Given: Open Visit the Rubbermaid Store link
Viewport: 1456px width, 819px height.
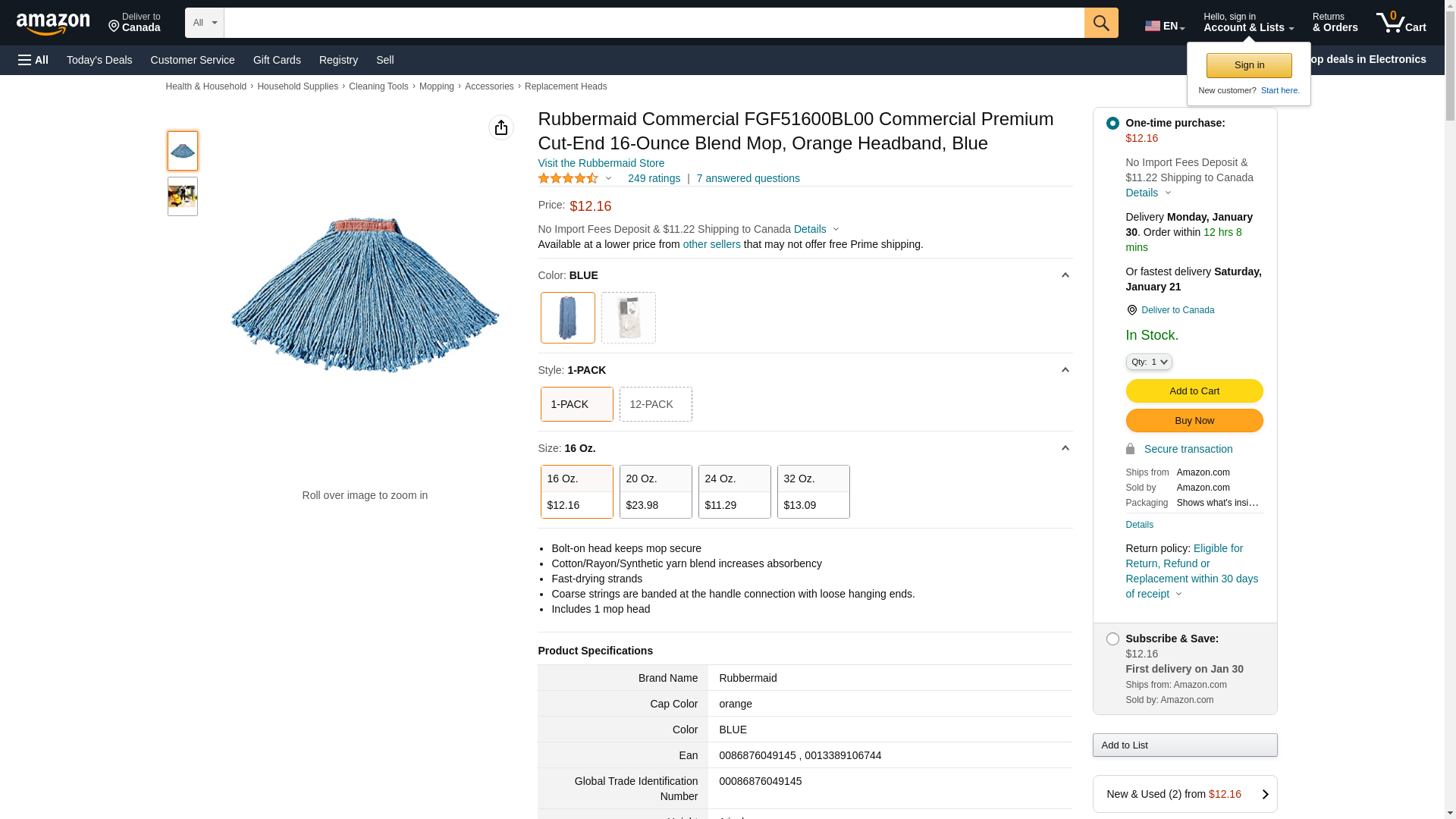Looking at the screenshot, I should tap(601, 163).
